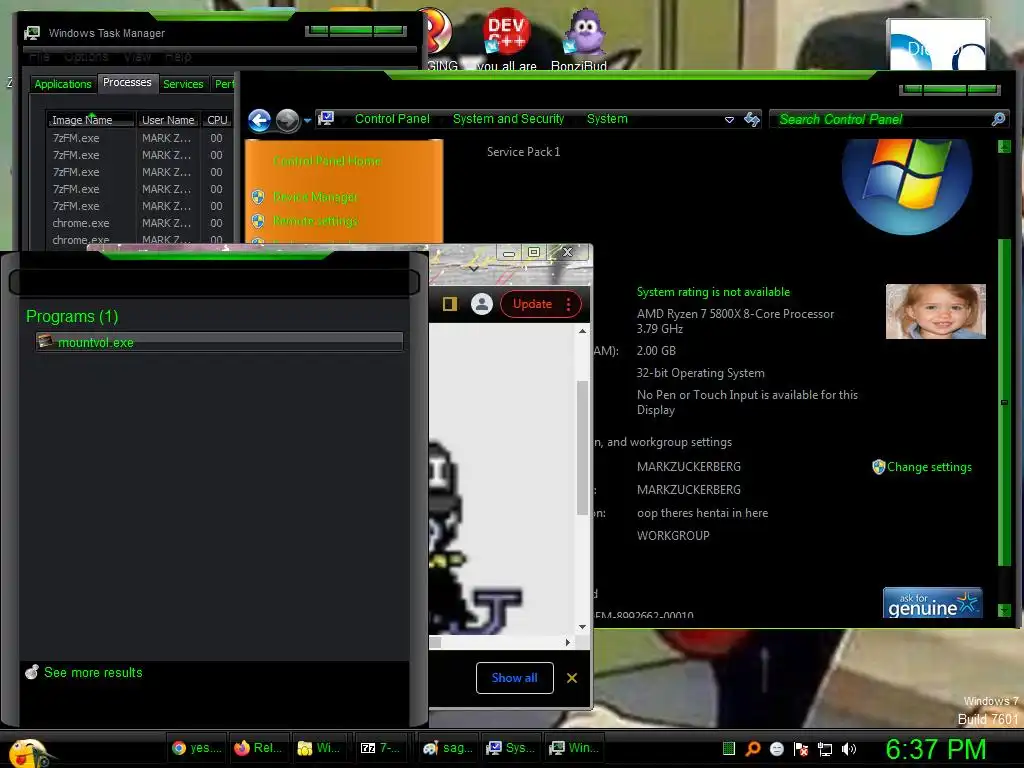
Task: Select Control Panel in the address breadcrumb
Action: 392,119
